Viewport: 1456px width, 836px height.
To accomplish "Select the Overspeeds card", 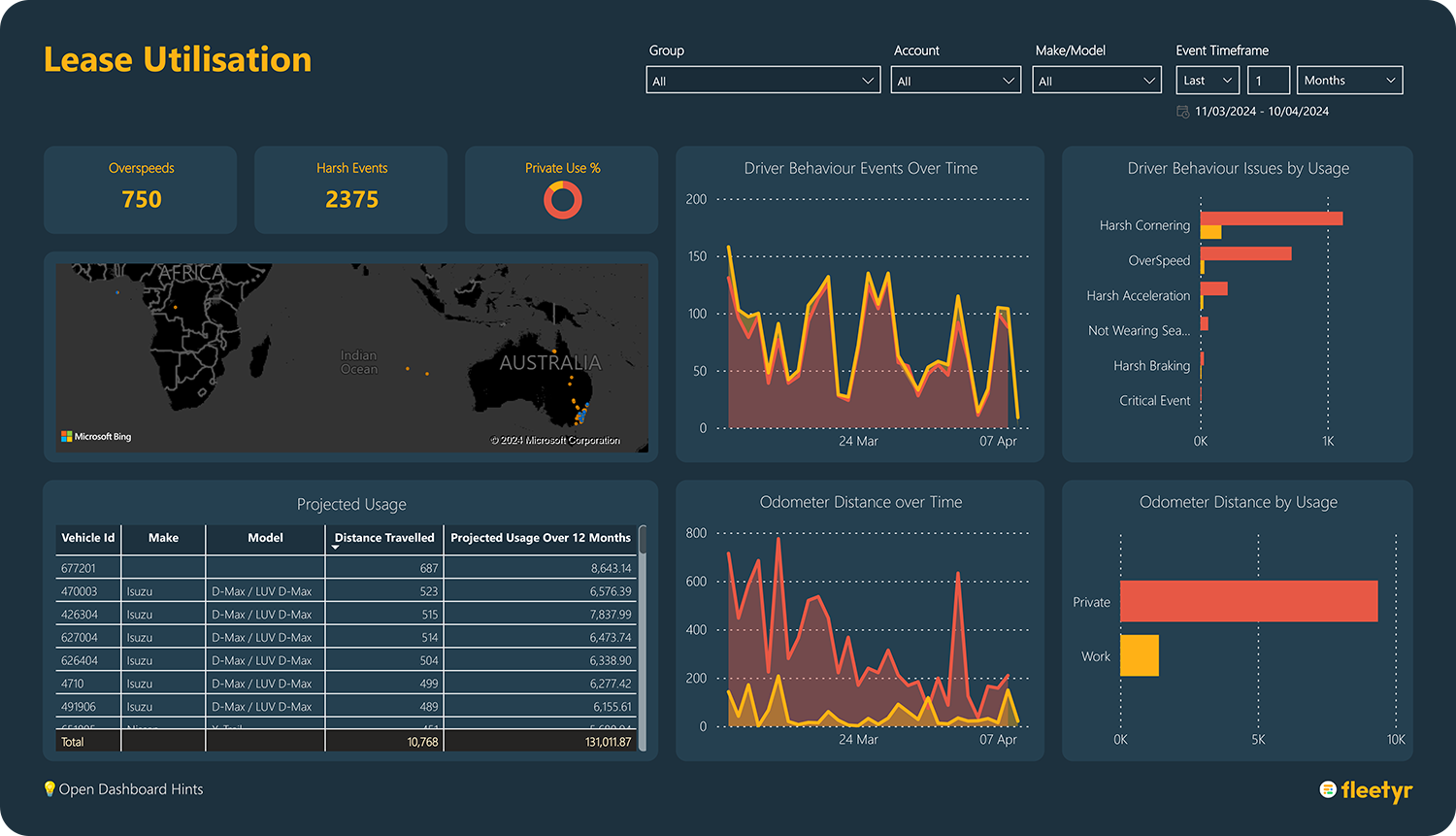I will (x=141, y=189).
